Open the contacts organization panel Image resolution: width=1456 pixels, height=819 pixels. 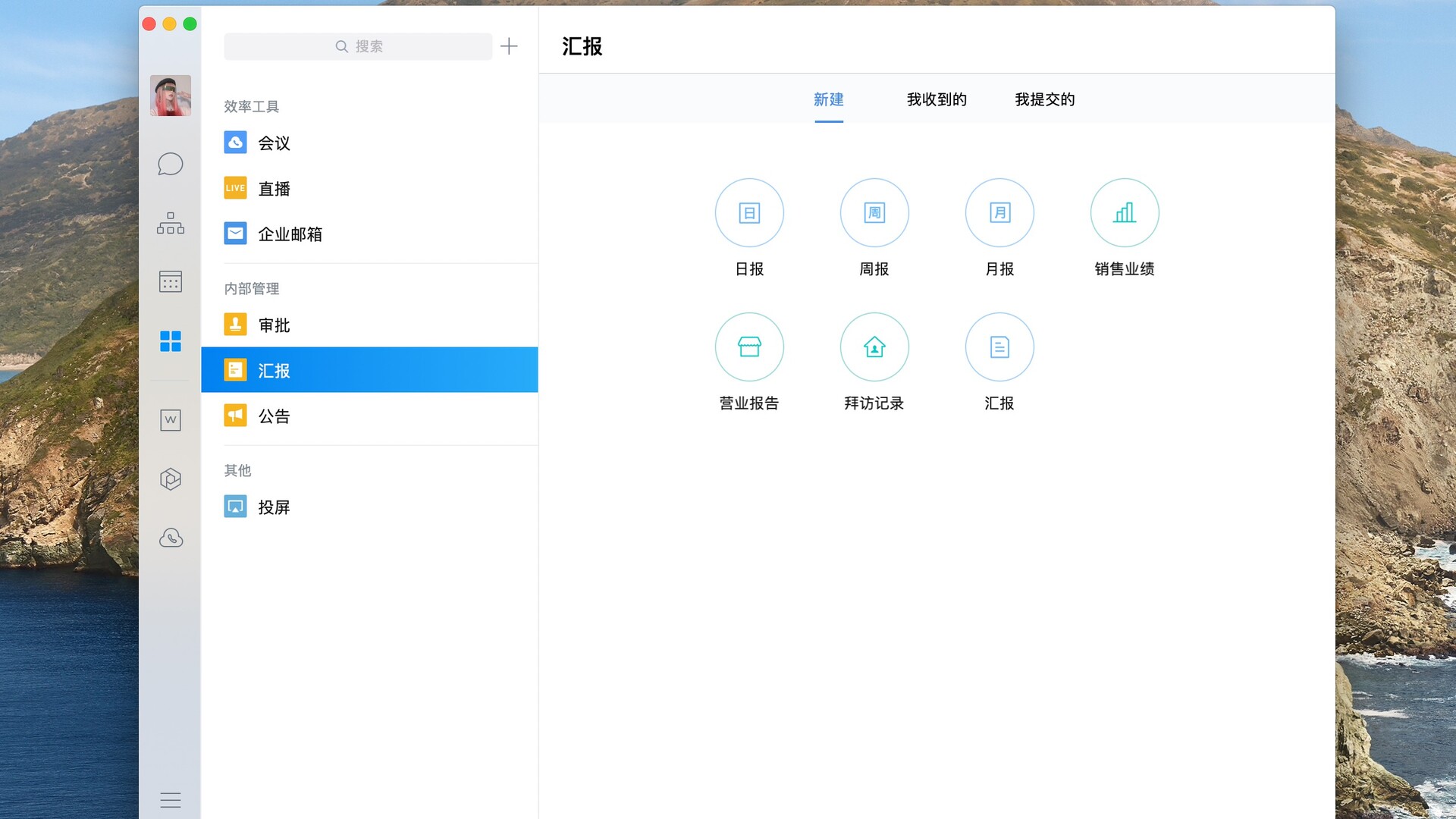coord(170,223)
